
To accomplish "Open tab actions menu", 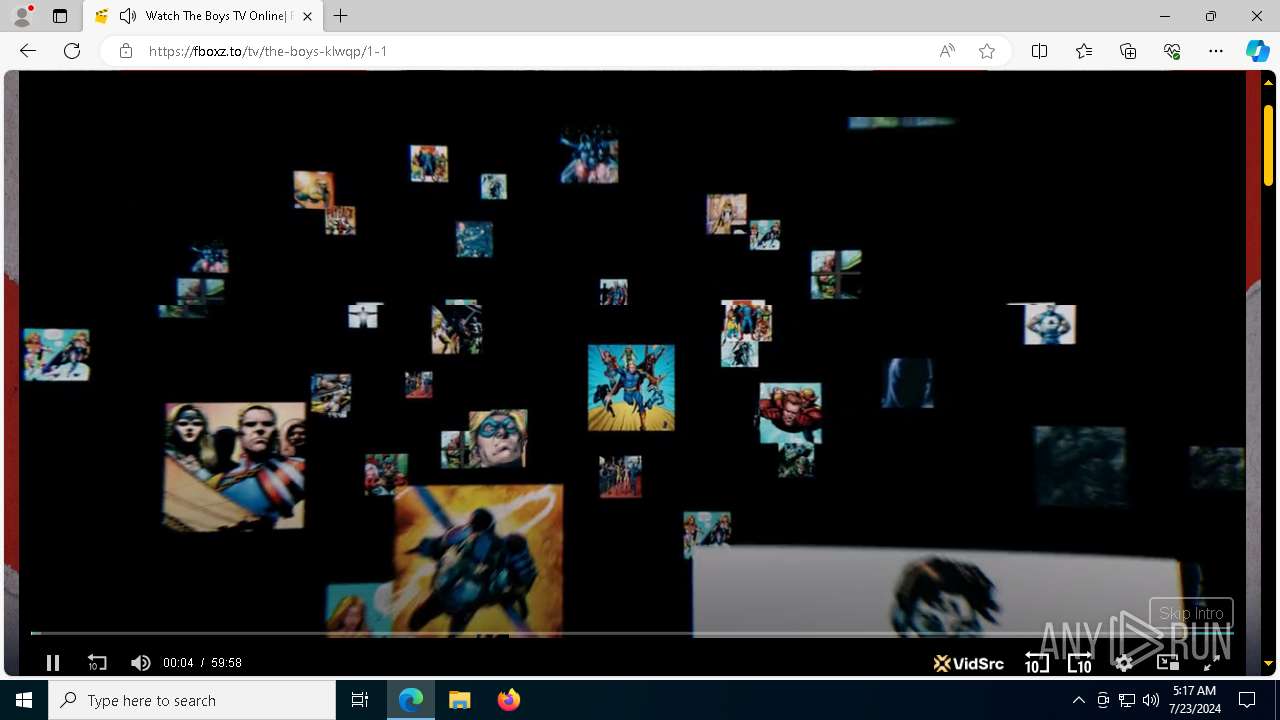I will tap(60, 16).
